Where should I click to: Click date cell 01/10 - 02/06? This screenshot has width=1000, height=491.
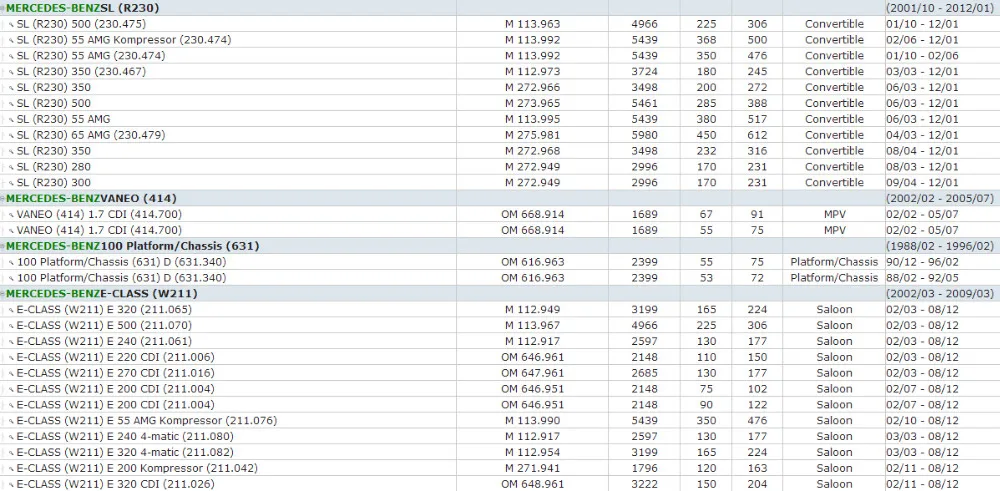tap(922, 55)
